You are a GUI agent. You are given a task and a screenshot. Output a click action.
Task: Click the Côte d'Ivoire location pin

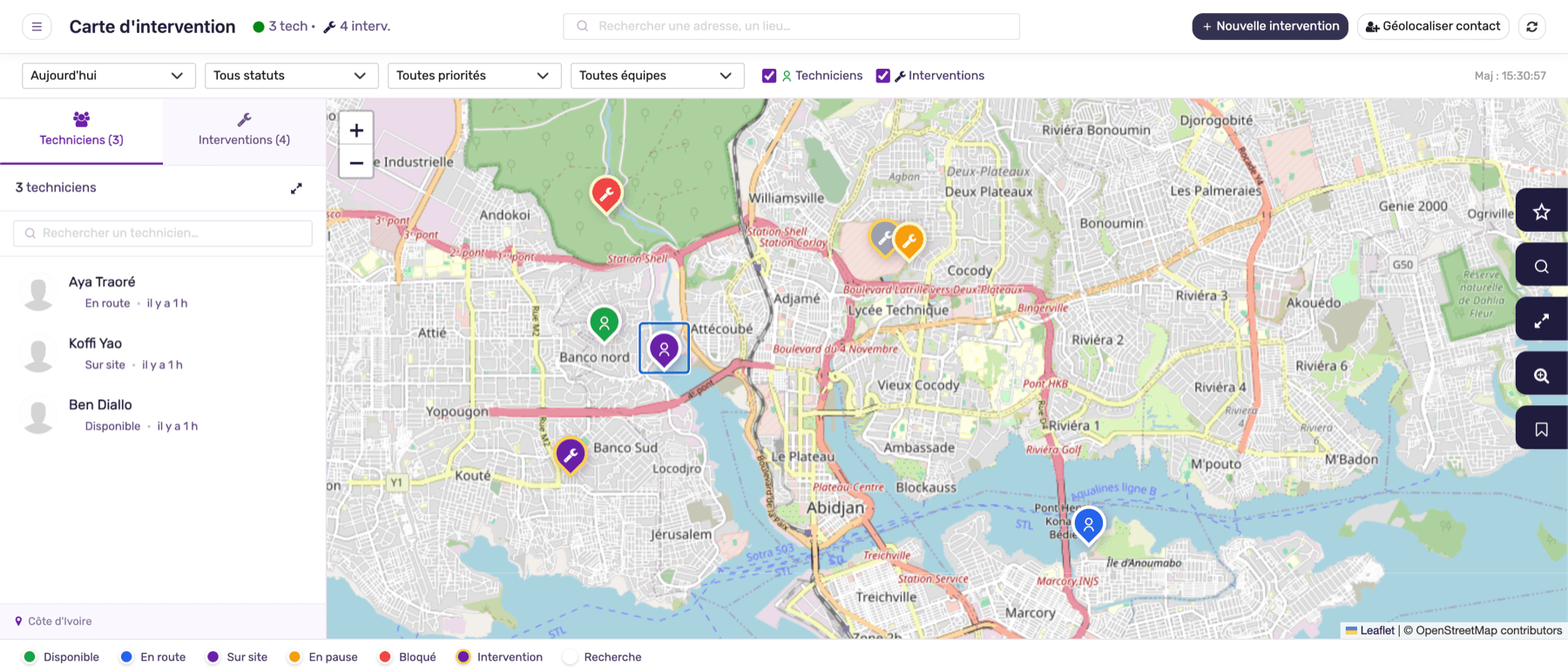click(18, 621)
